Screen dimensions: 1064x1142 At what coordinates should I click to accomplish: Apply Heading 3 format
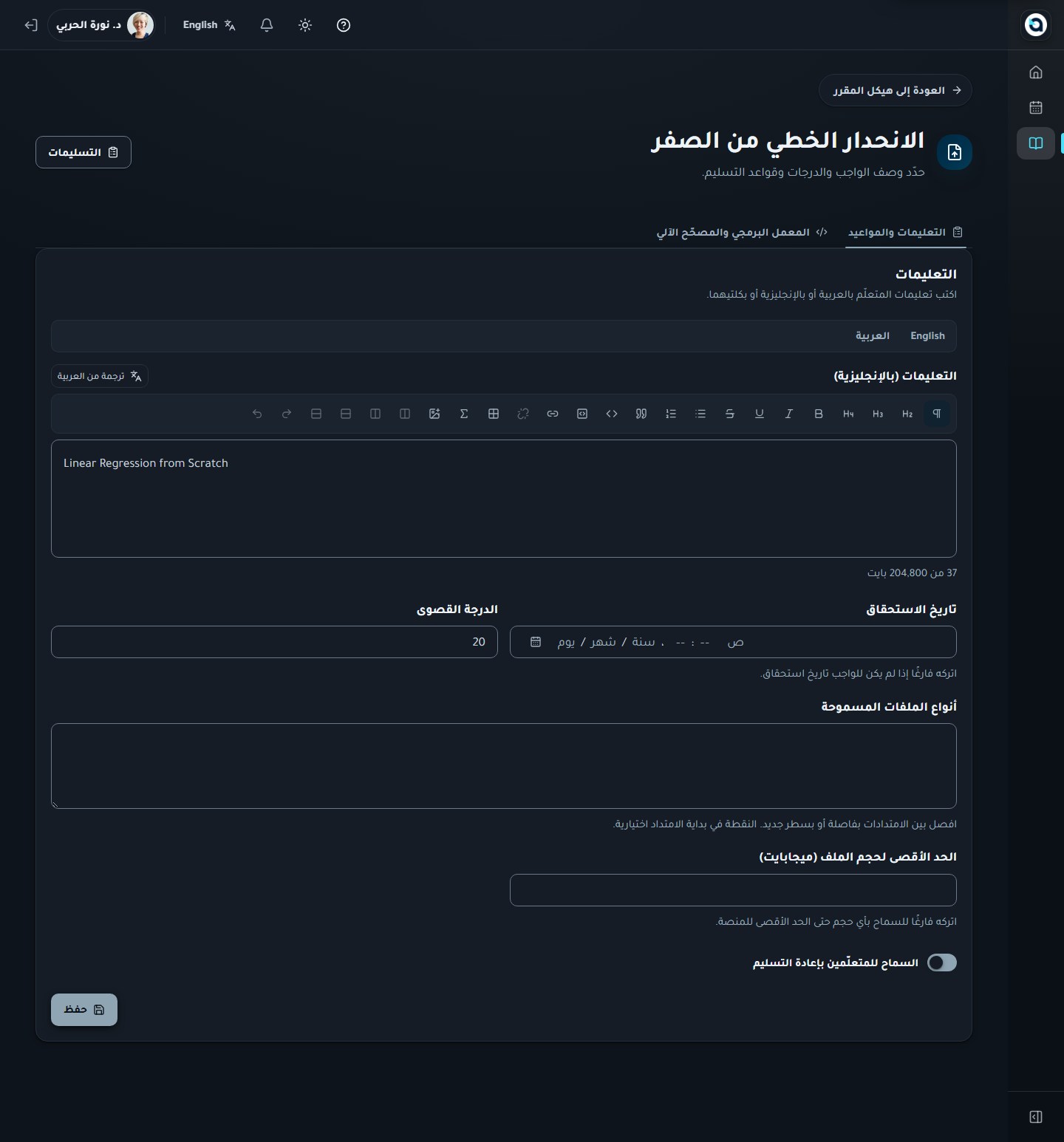click(x=878, y=414)
